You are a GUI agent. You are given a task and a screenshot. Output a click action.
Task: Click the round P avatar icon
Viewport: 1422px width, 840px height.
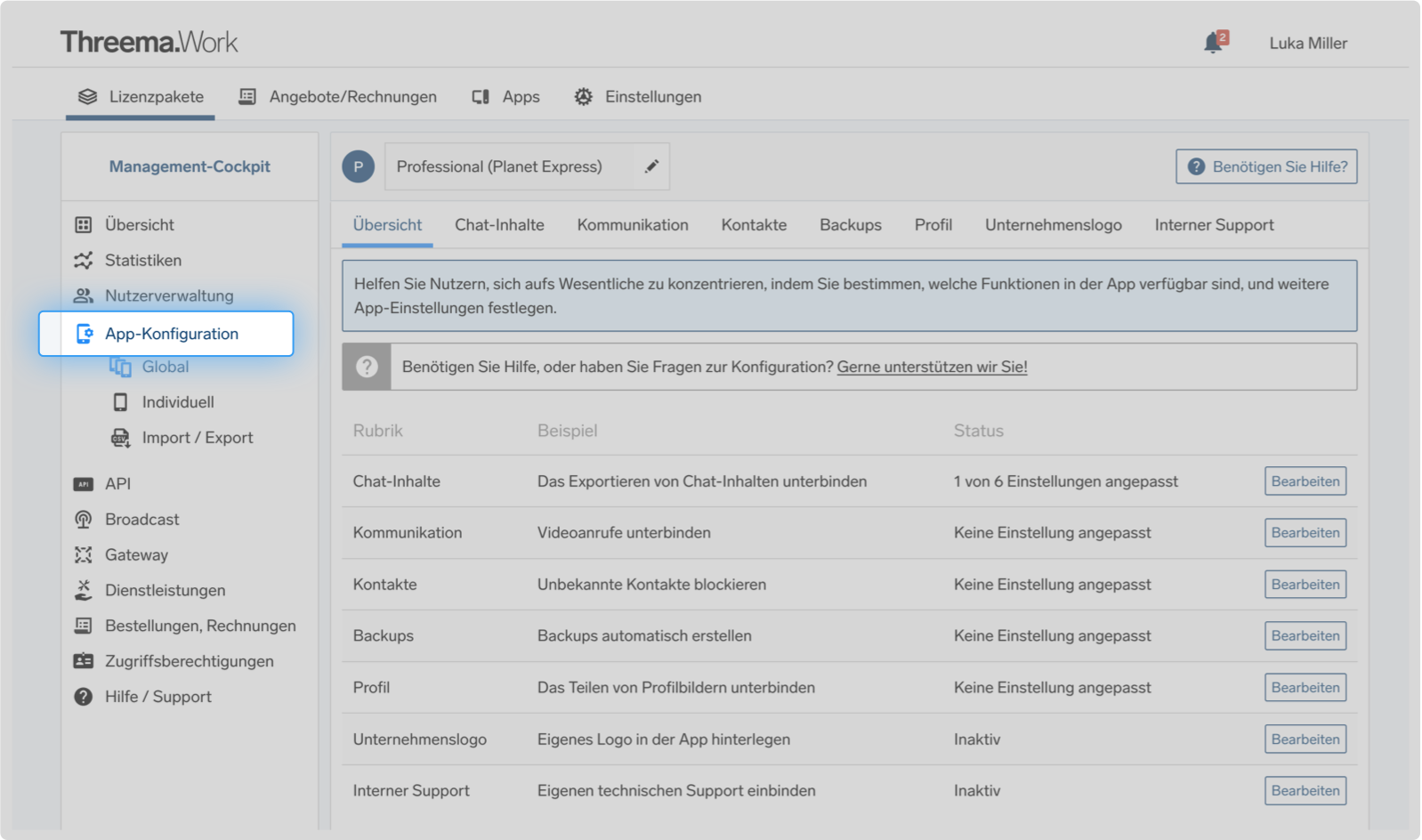(x=359, y=166)
